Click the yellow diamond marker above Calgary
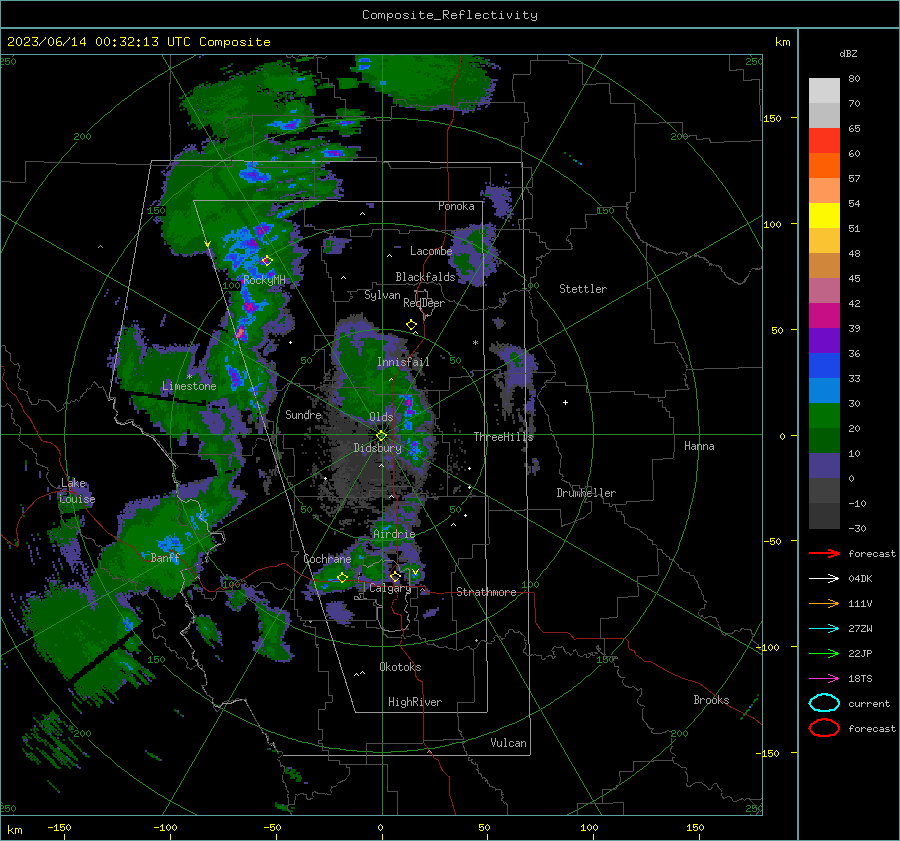 (x=395, y=576)
